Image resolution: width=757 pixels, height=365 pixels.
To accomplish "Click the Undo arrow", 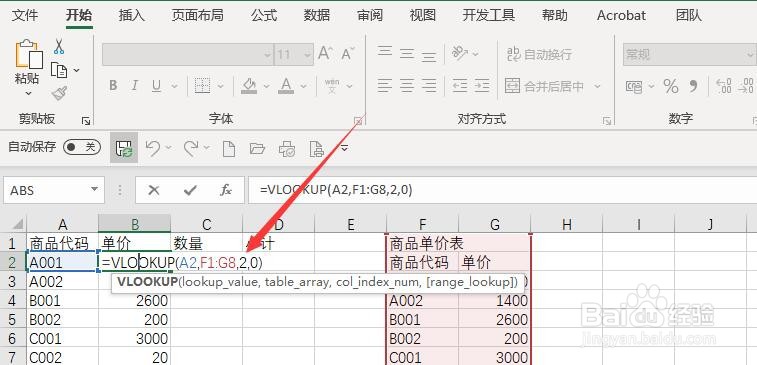I will click(154, 148).
